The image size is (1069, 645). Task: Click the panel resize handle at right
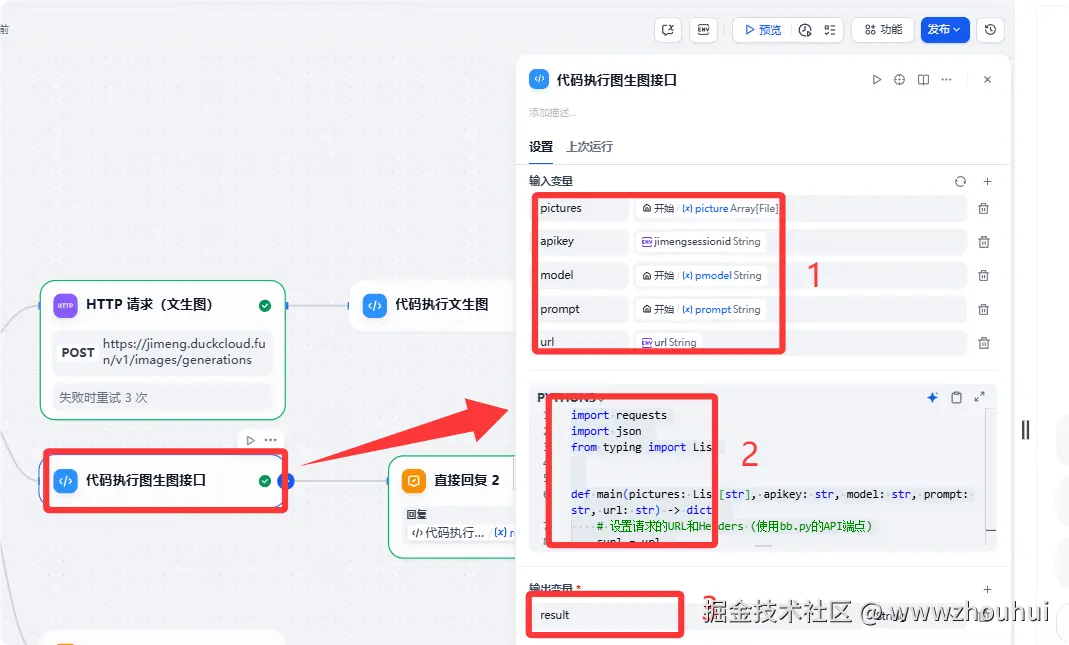[1025, 430]
